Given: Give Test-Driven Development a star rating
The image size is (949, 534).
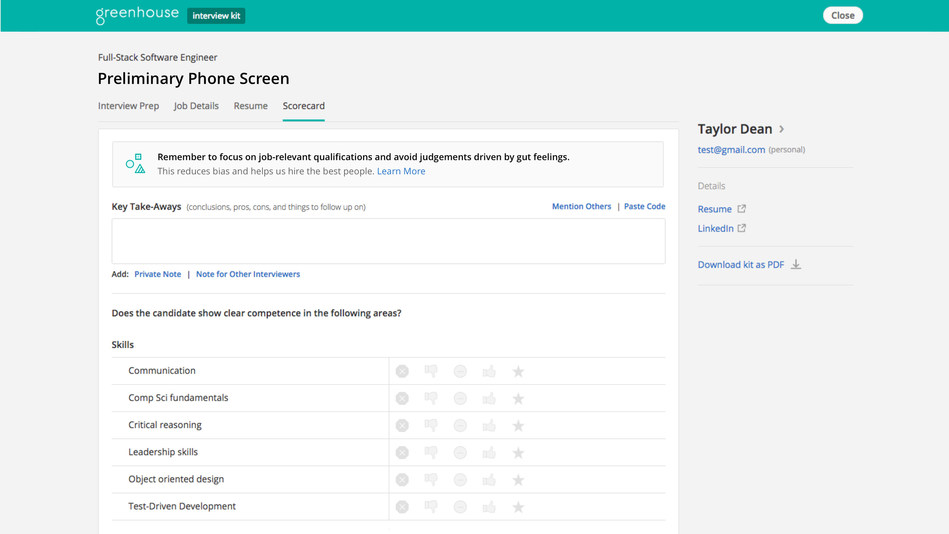Looking at the screenshot, I should 518,507.
